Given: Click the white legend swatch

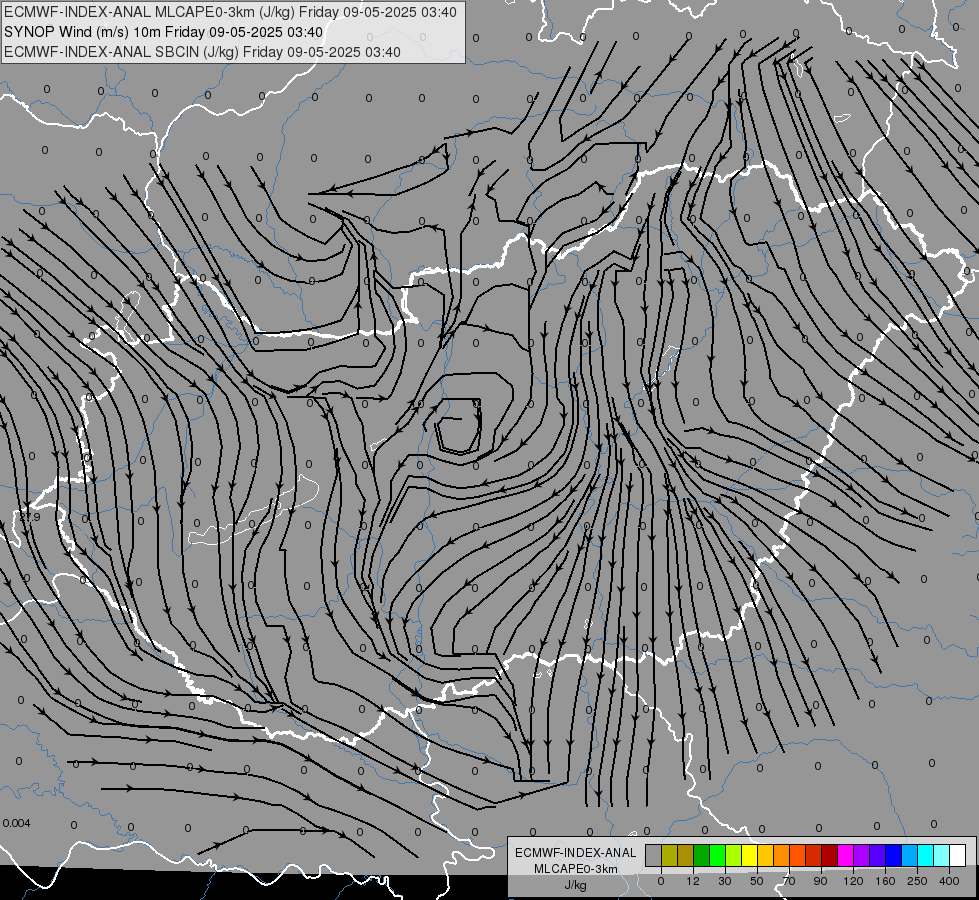Looking at the screenshot, I should pos(958,855).
